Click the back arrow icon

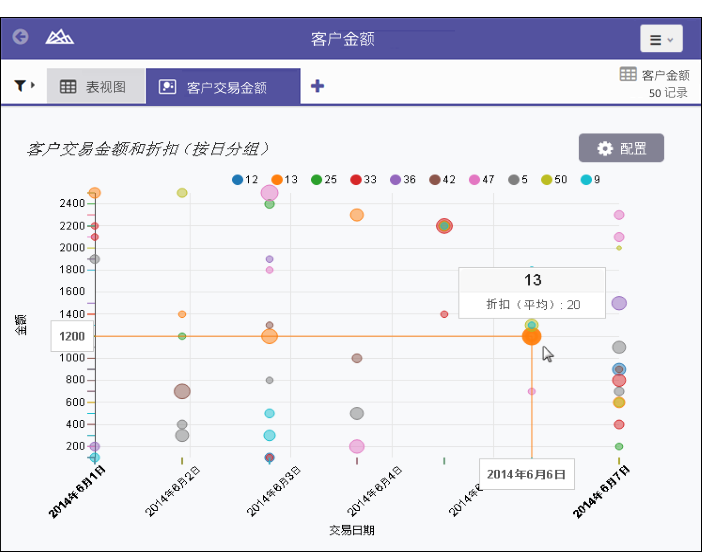(21, 38)
